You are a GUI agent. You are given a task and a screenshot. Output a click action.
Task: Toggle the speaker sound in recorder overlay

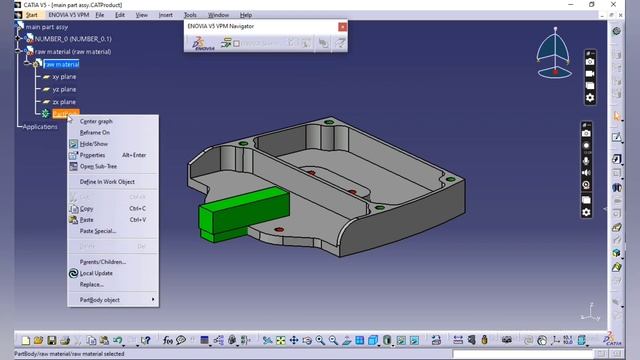586,173
